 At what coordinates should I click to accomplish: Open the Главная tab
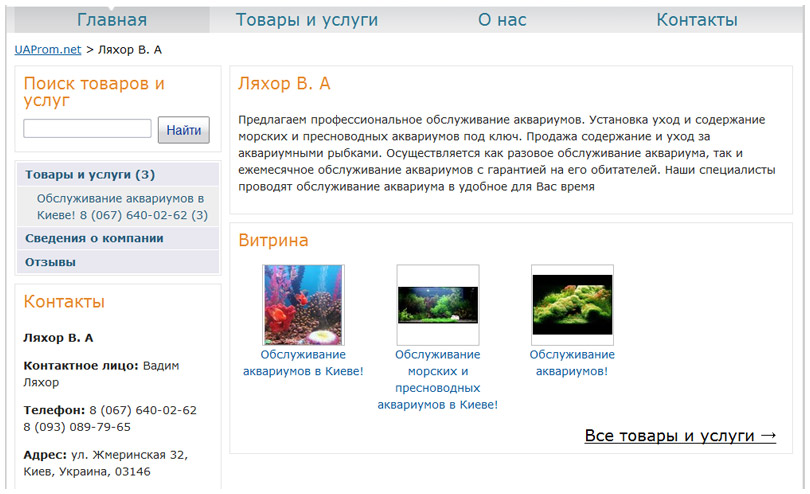pyautogui.click(x=112, y=20)
